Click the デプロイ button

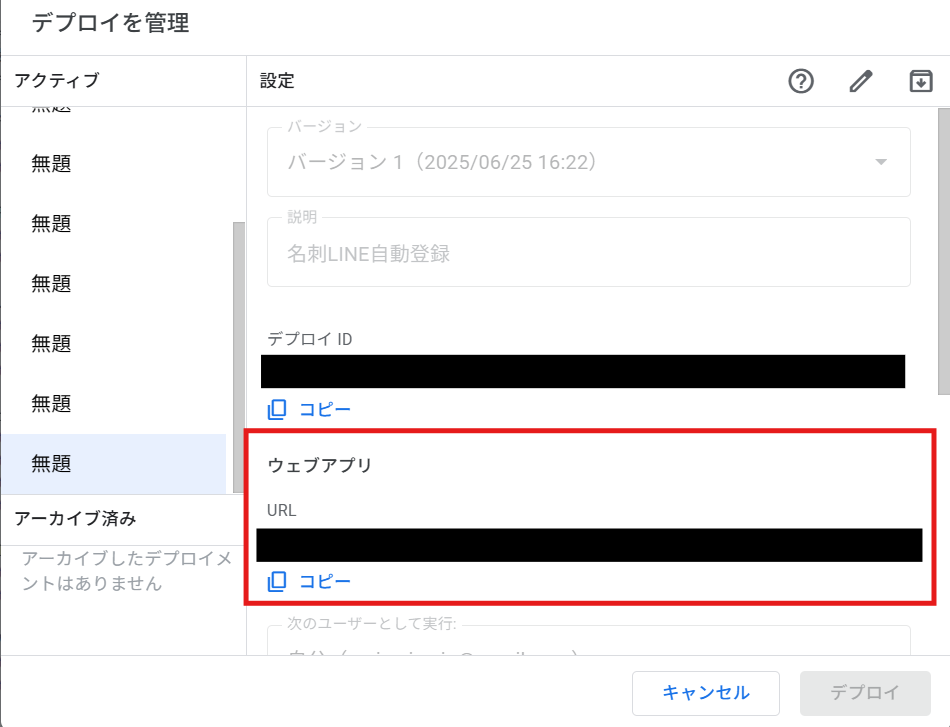click(x=865, y=693)
